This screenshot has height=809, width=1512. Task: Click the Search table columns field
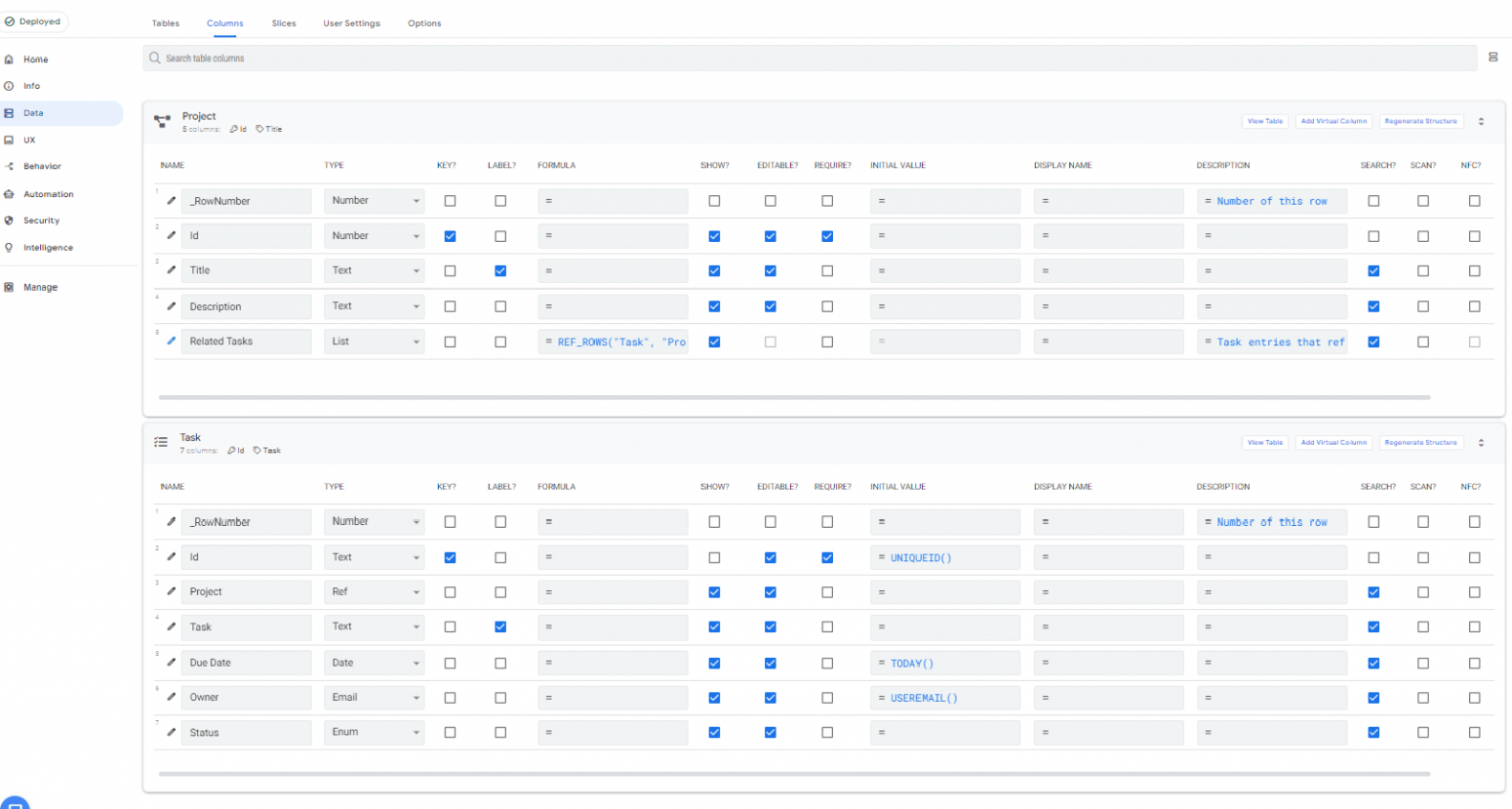click(x=810, y=59)
